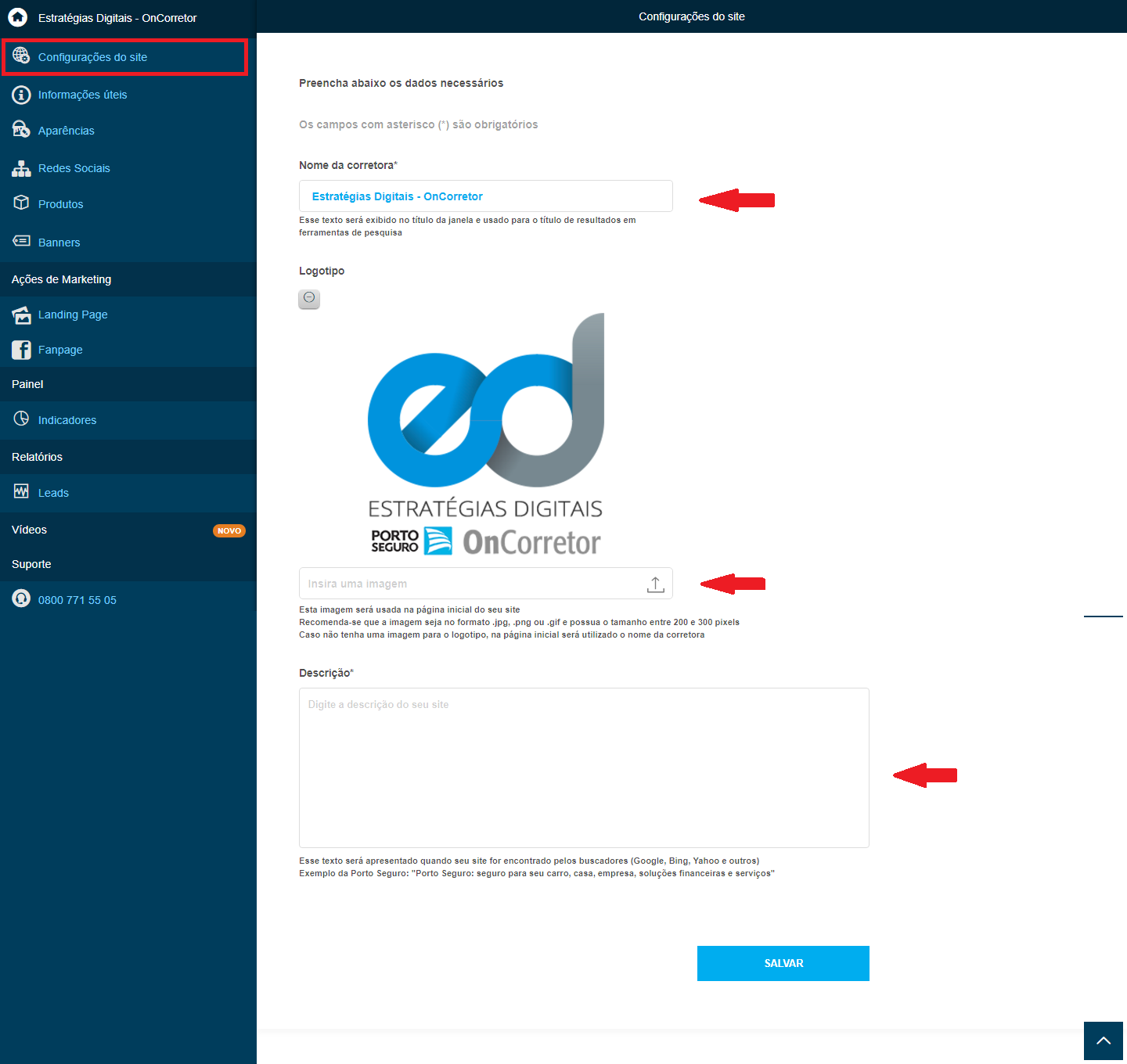Click the Configurações do site page title
The width and height of the screenshot is (1127, 1064).
692,16
